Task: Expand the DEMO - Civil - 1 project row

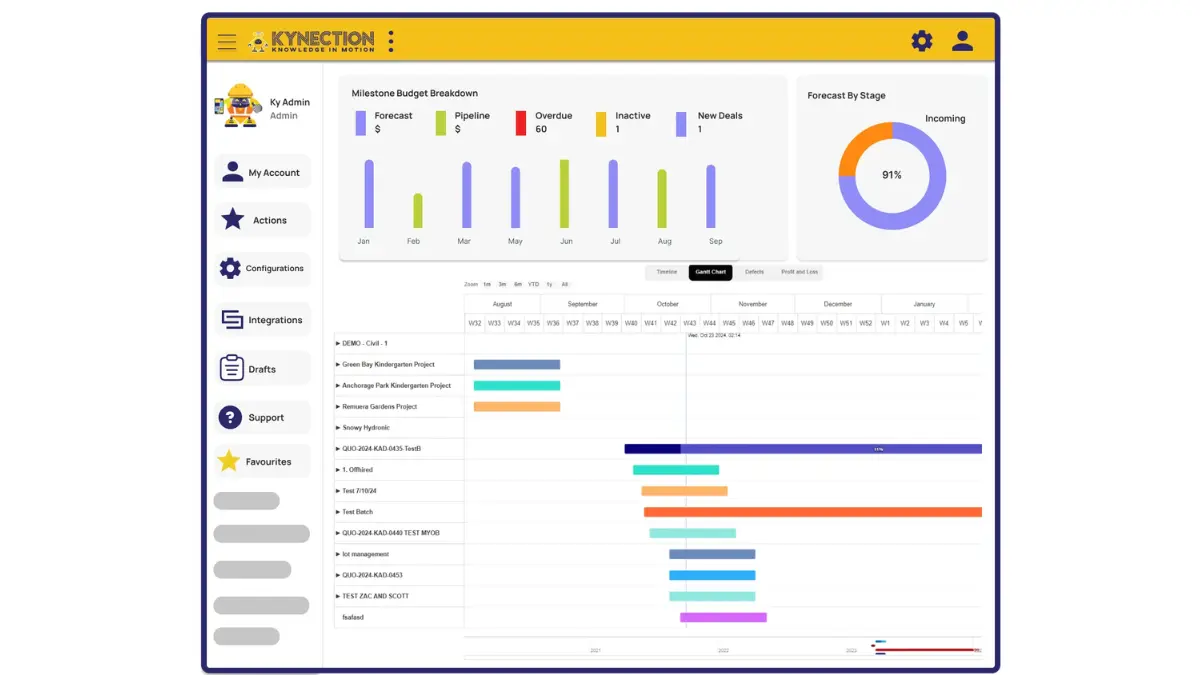Action: [340, 343]
